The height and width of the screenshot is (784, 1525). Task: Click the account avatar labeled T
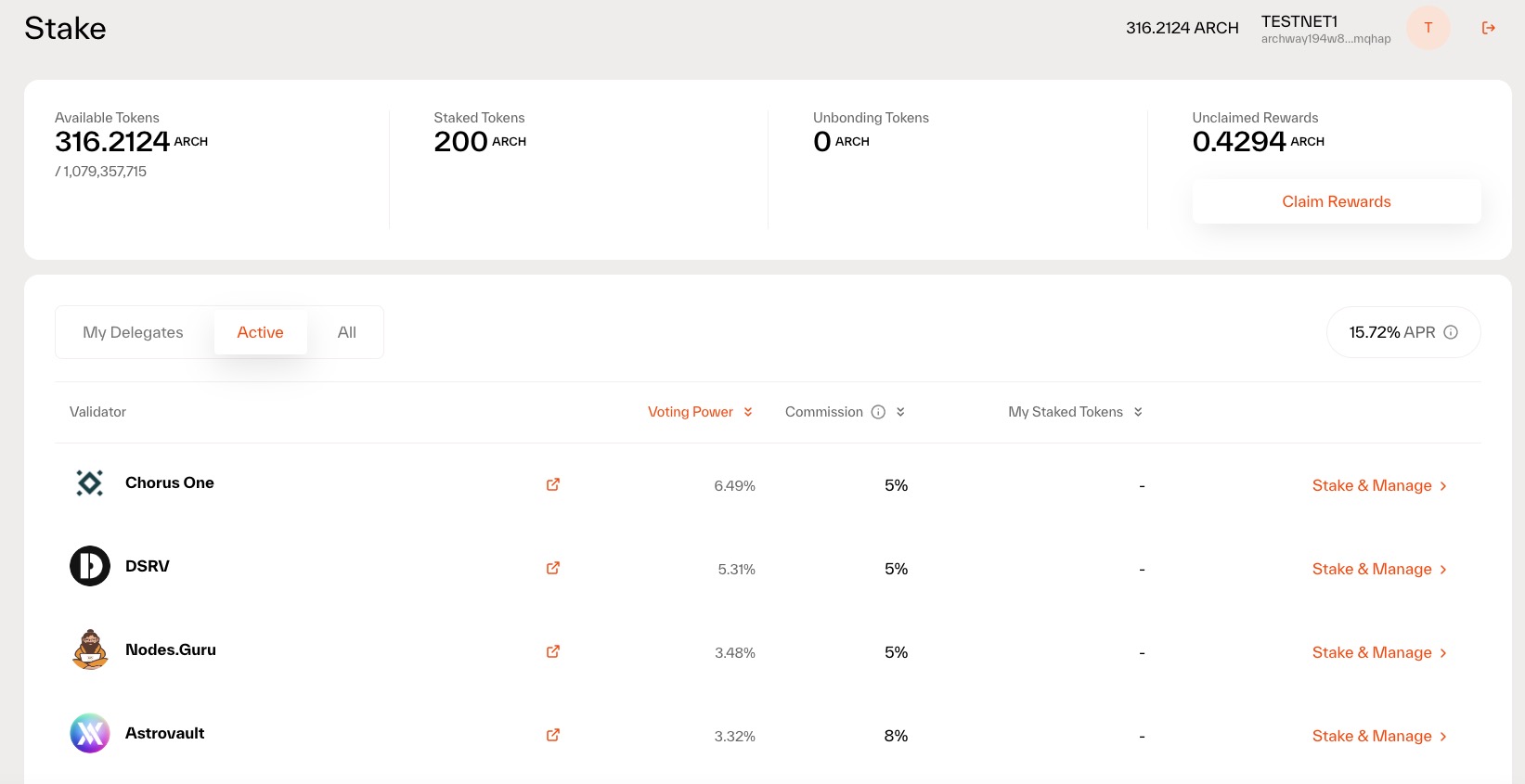pyautogui.click(x=1428, y=28)
